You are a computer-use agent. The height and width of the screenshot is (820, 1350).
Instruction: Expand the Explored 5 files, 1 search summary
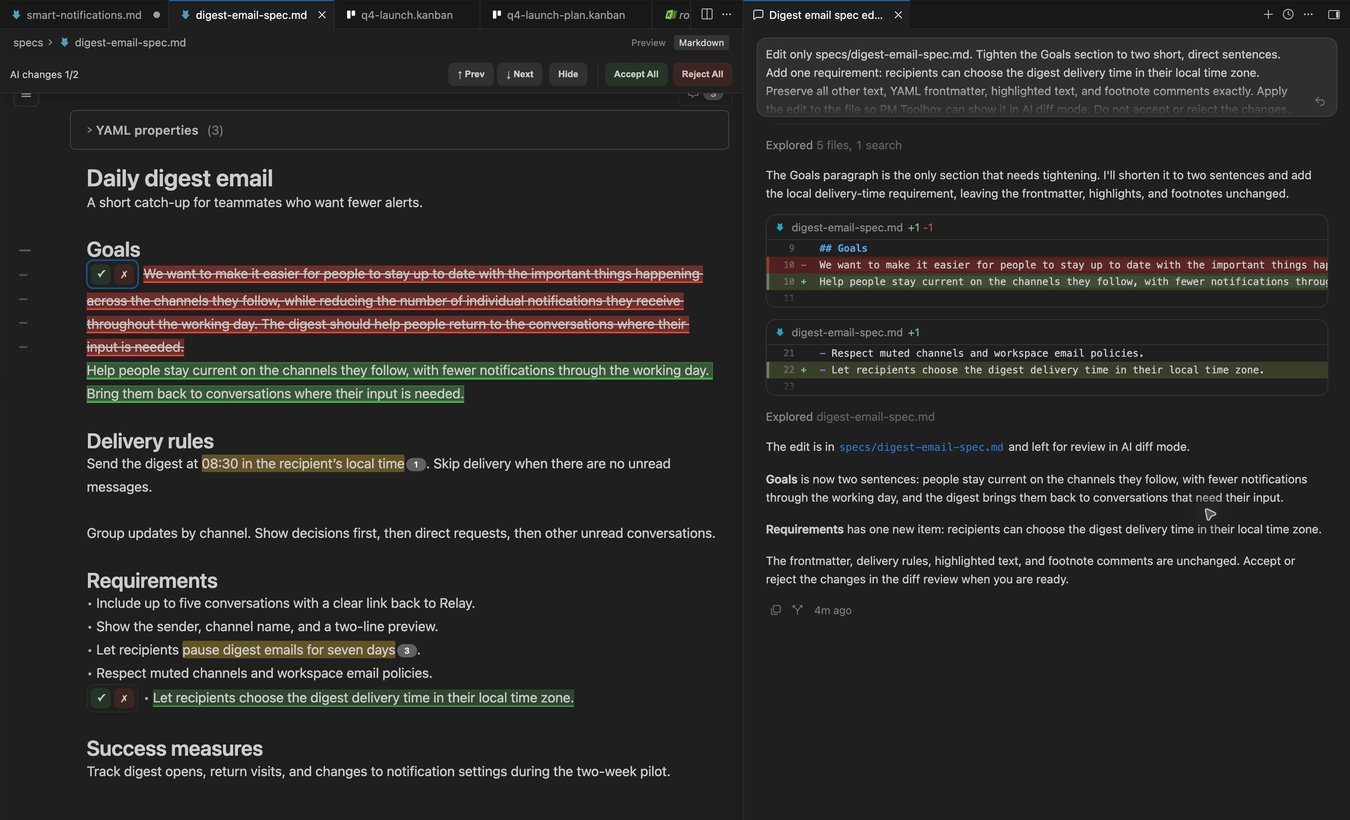tap(833, 145)
